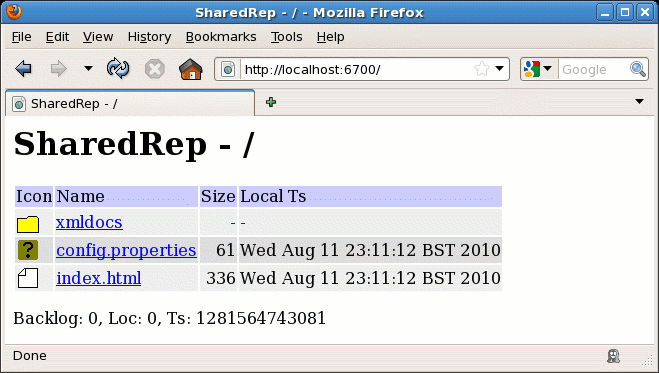Open the search engine selector dropdown
The height and width of the screenshot is (373, 659).
click(538, 68)
